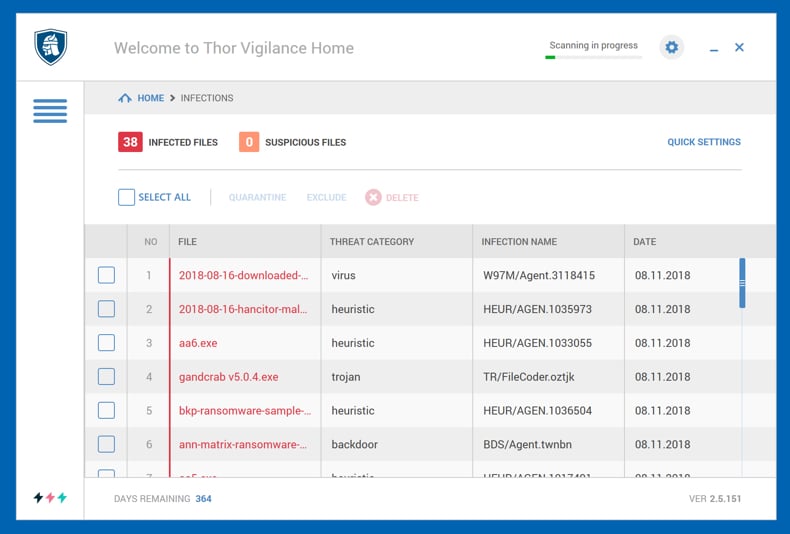Sort by the FILE column header
The image size is (790, 534).
(187, 242)
